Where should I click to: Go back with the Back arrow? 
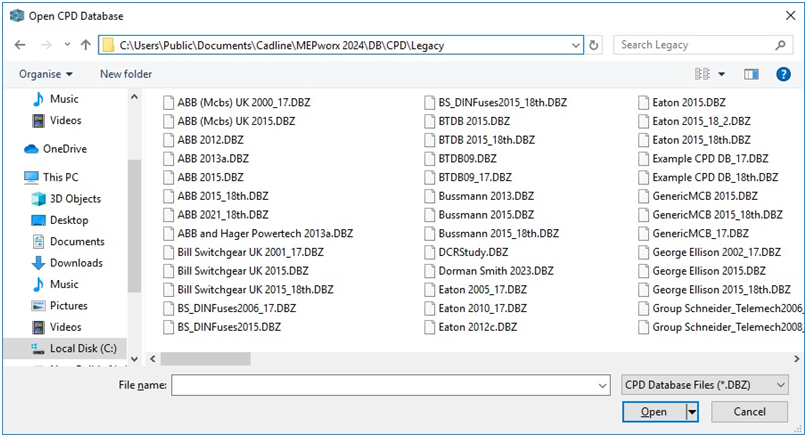point(20,45)
